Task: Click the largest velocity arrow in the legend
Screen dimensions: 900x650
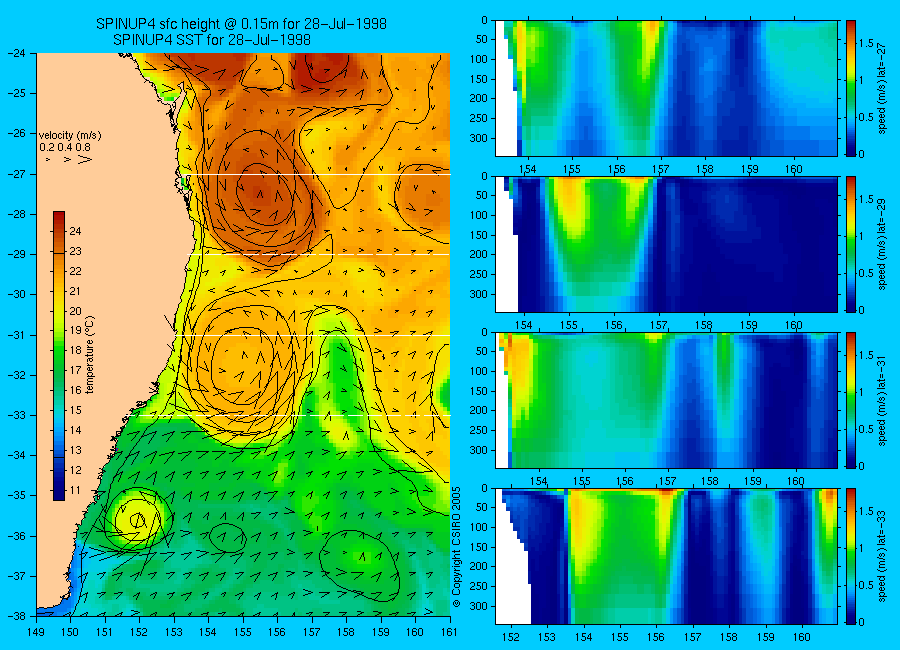Action: 85,159
